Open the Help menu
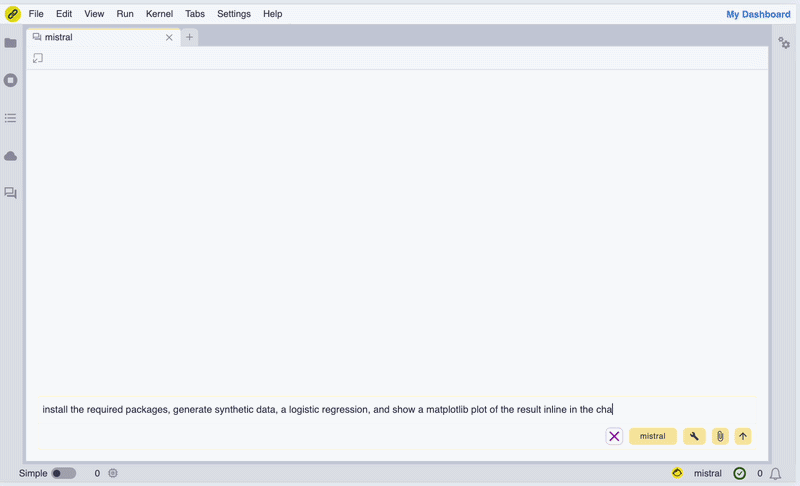Screen dimensions: 800x486 [x=272, y=14]
